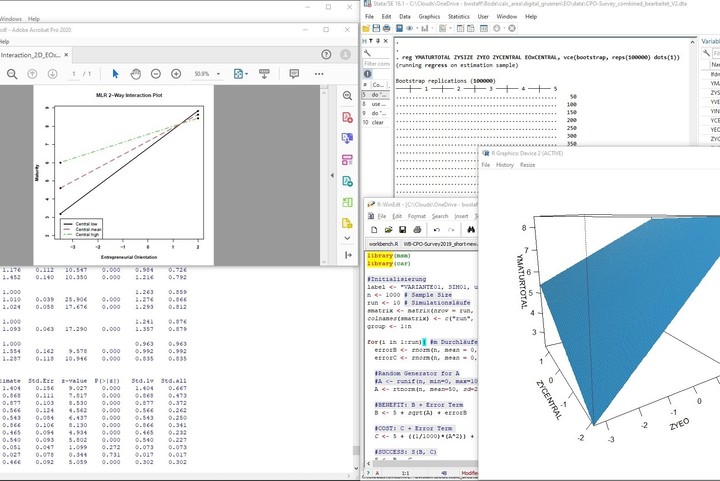Screen dimensions: 720x481
Task: Open R Graphics History menu
Action: tap(505, 165)
